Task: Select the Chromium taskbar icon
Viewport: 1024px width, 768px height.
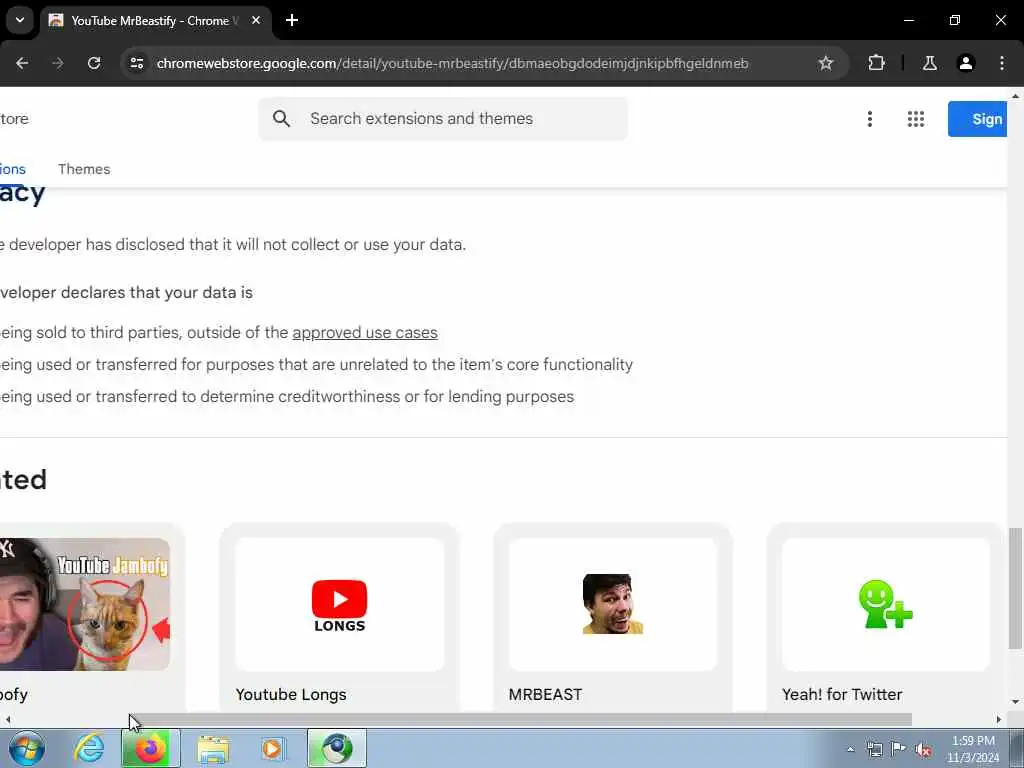Action: (337, 748)
